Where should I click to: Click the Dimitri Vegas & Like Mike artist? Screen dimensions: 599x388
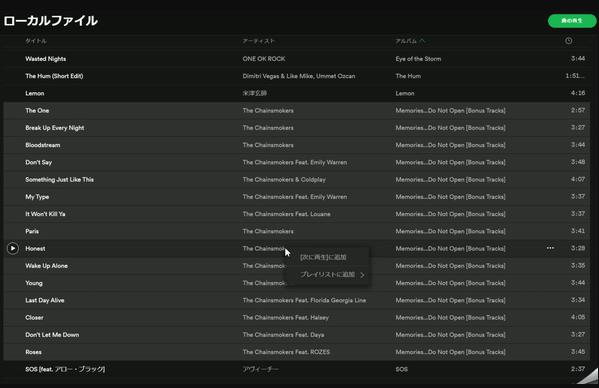coord(299,76)
